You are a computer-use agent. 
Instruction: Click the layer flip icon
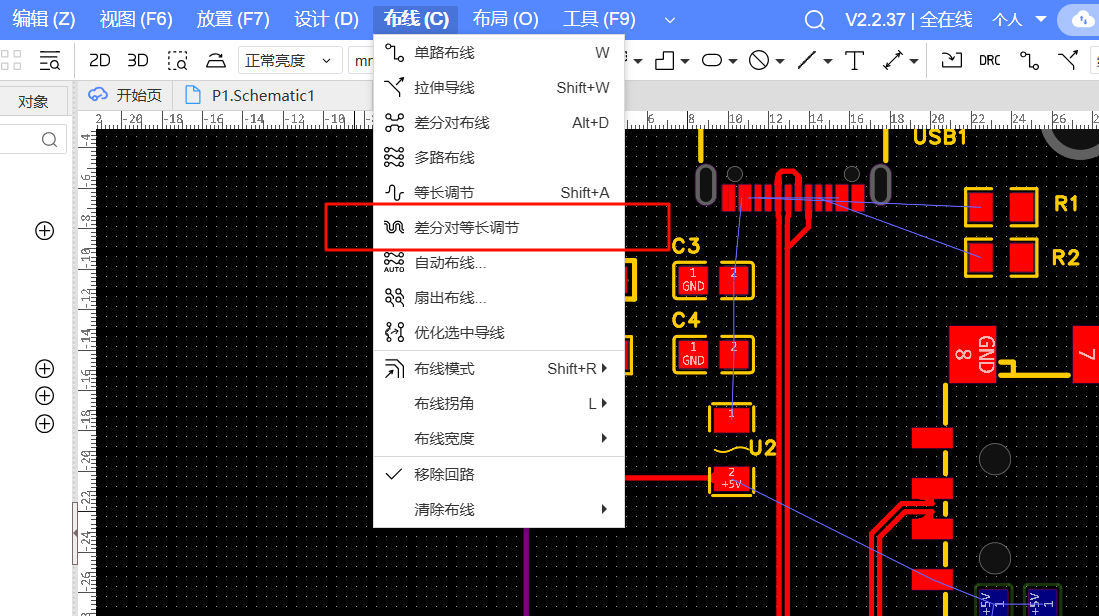[x=216, y=61]
